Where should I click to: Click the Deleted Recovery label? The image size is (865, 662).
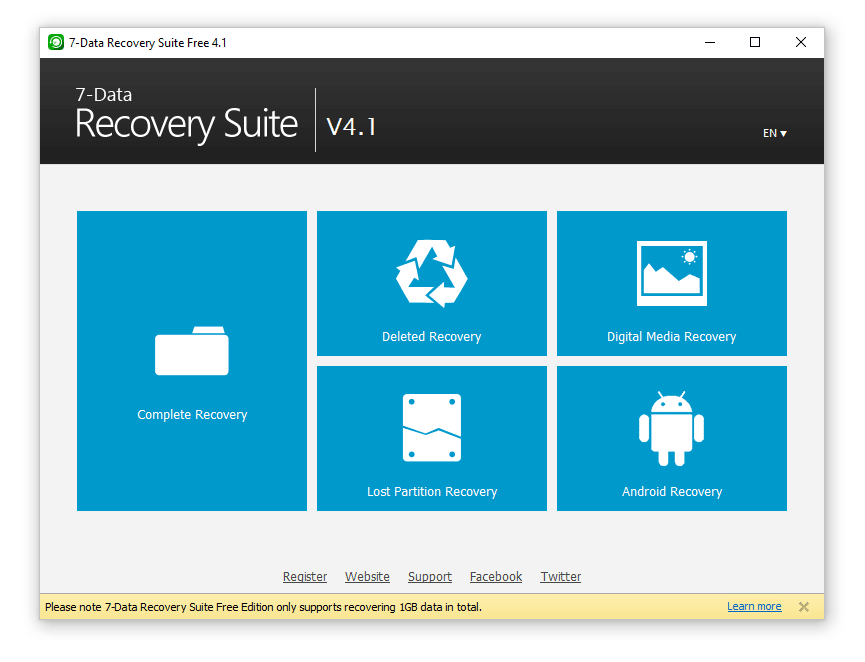[431, 337]
